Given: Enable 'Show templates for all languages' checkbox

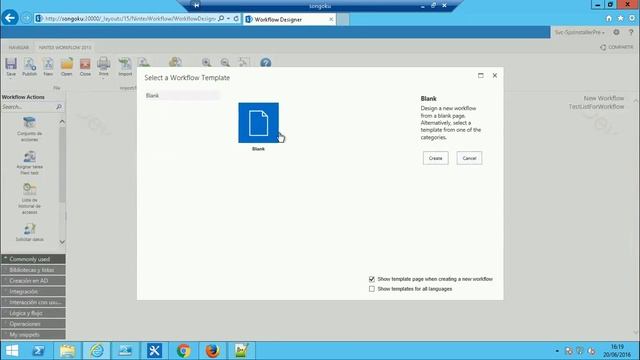Looking at the screenshot, I should [x=371, y=289].
